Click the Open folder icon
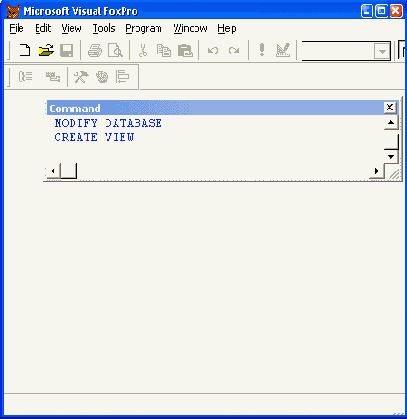407x419 pixels. point(46,50)
